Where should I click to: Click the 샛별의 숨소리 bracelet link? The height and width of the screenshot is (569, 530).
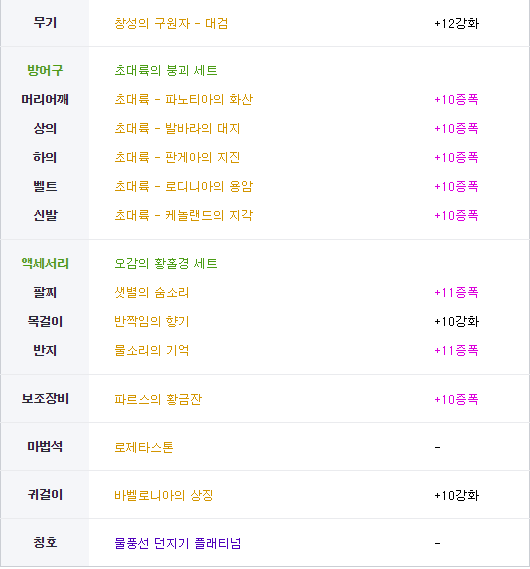pos(152,292)
